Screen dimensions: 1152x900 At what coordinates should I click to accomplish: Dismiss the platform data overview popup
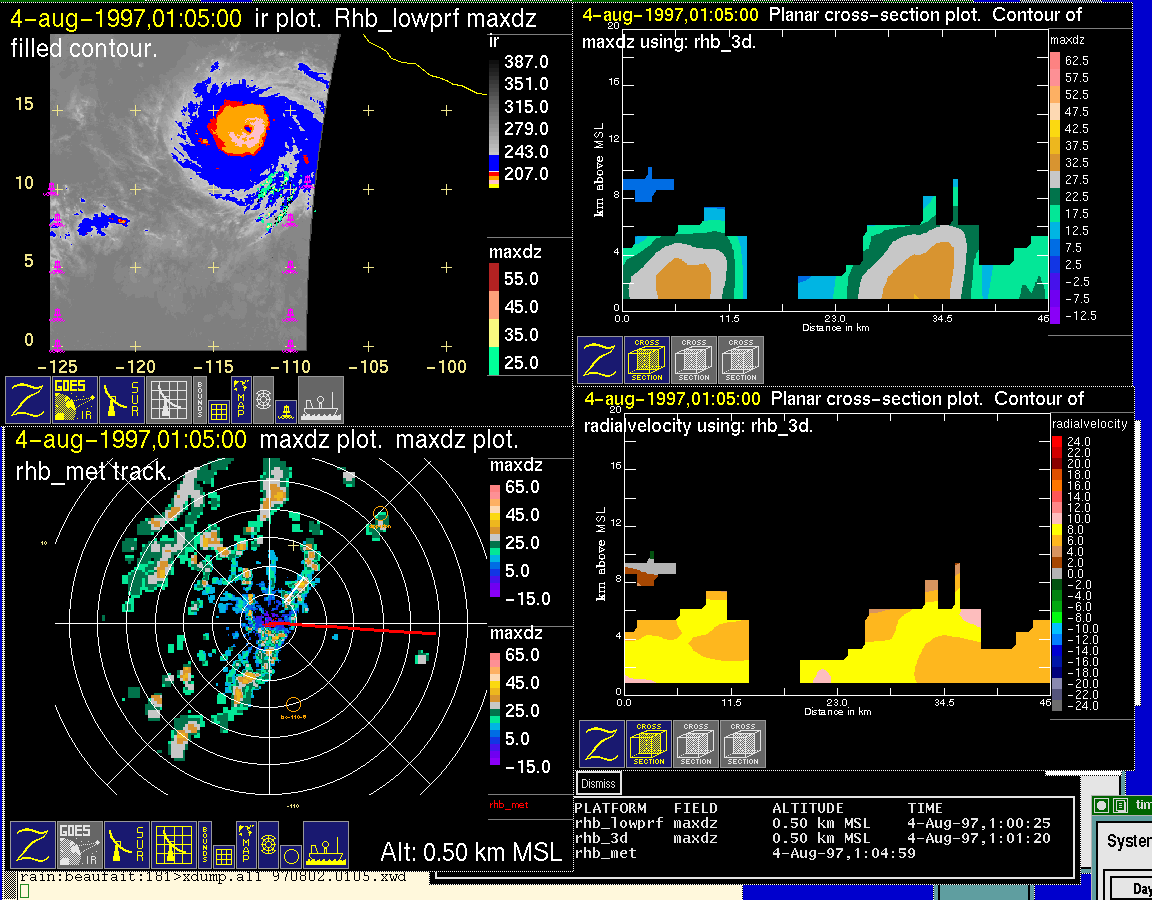[x=598, y=783]
